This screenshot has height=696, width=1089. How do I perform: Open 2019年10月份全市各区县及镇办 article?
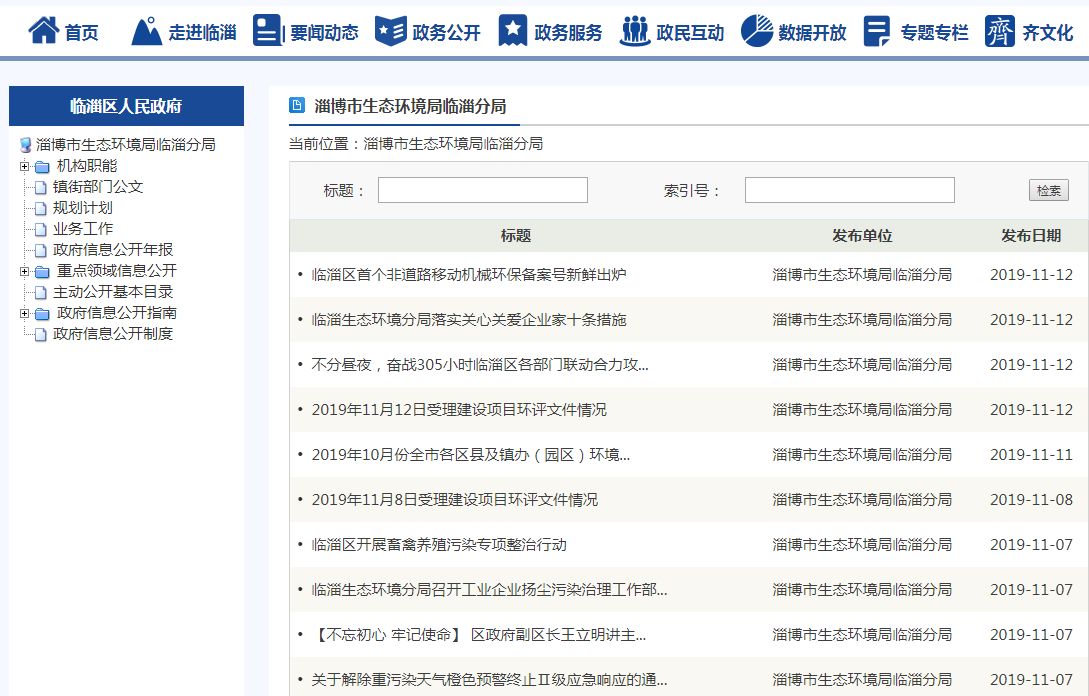[471, 455]
